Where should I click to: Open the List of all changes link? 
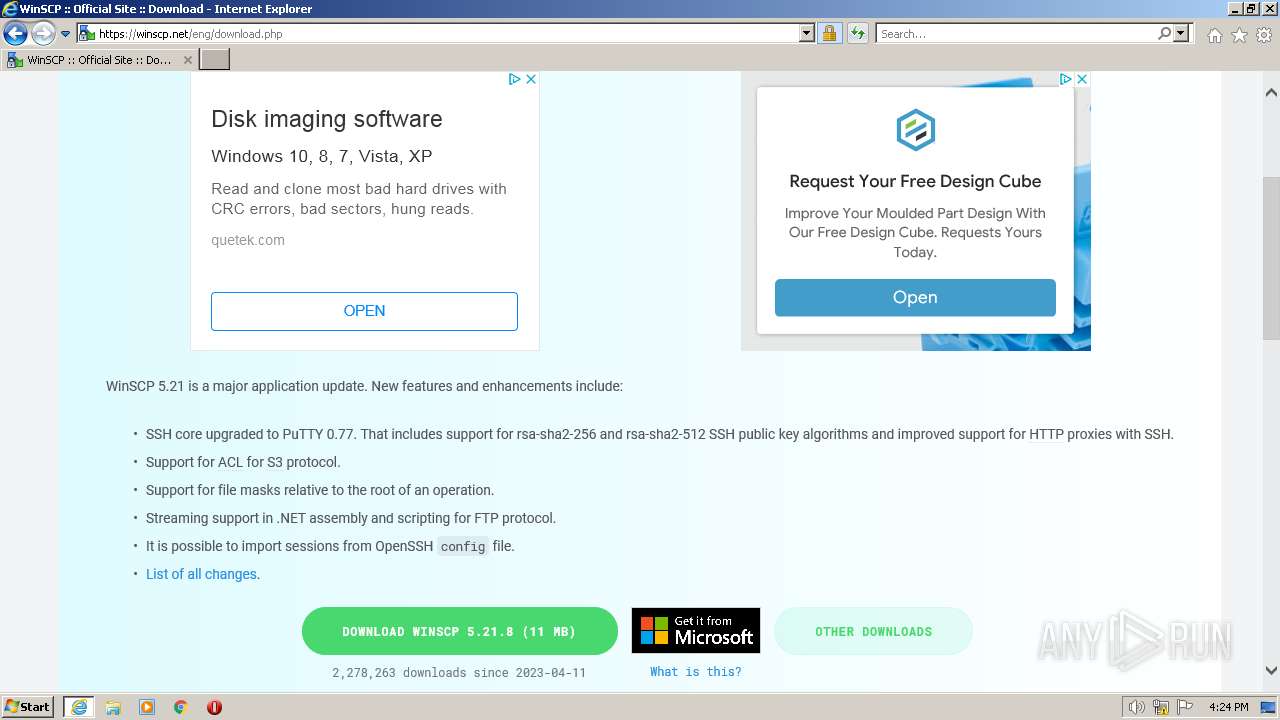click(x=203, y=574)
